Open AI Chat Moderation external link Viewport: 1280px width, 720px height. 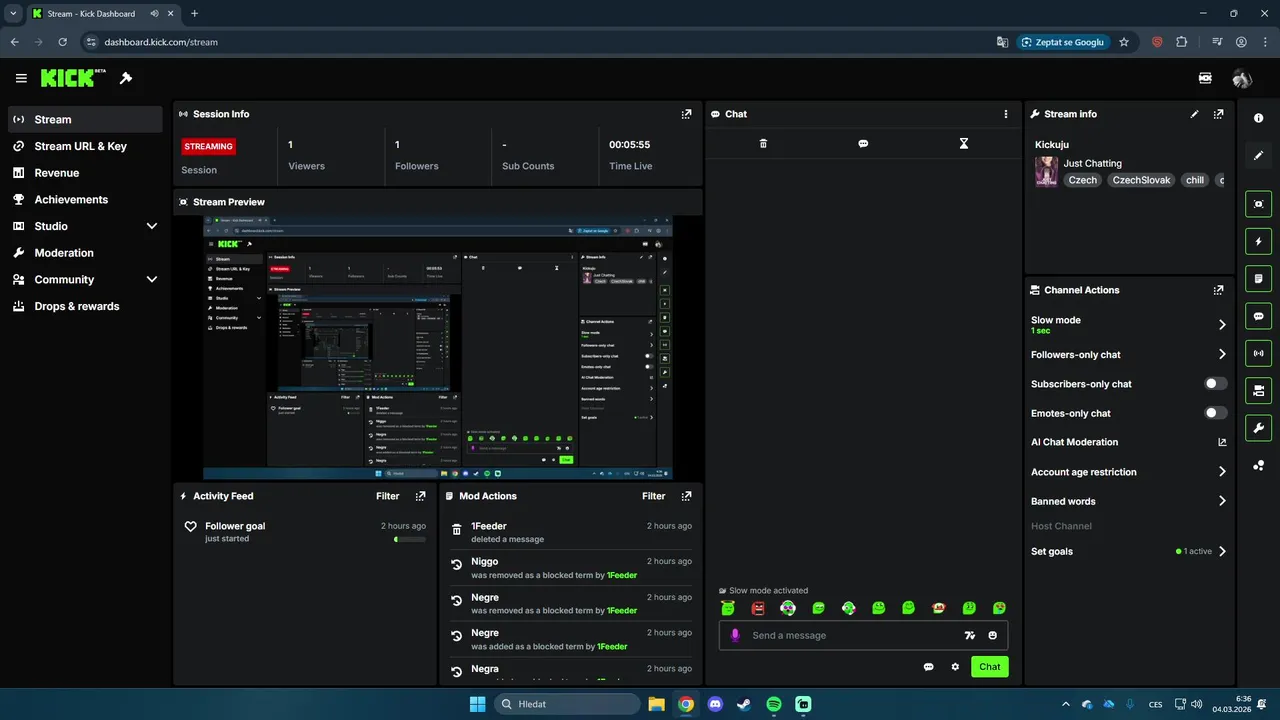click(x=1222, y=442)
